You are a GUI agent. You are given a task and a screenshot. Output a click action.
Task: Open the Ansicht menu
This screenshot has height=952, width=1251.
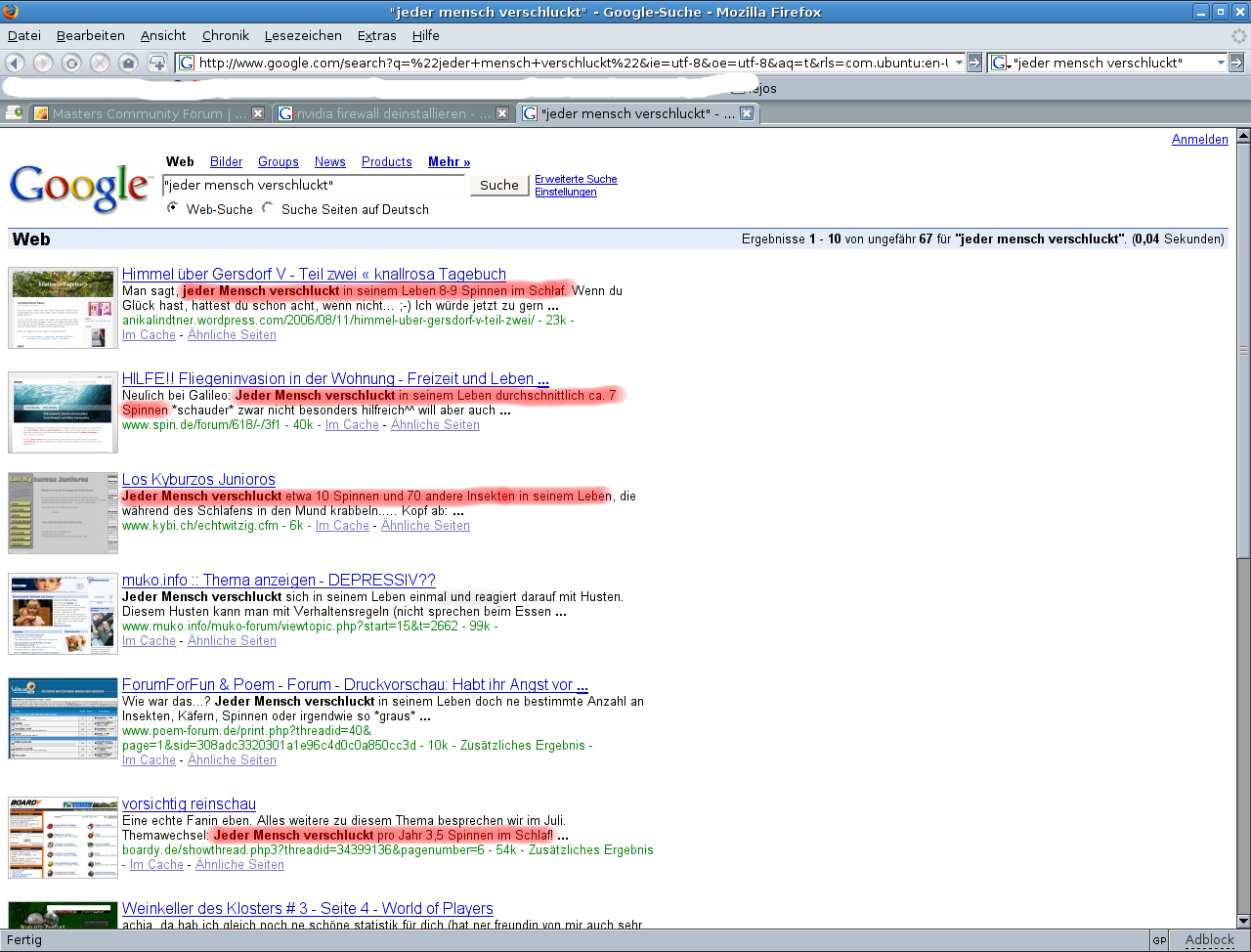click(163, 35)
